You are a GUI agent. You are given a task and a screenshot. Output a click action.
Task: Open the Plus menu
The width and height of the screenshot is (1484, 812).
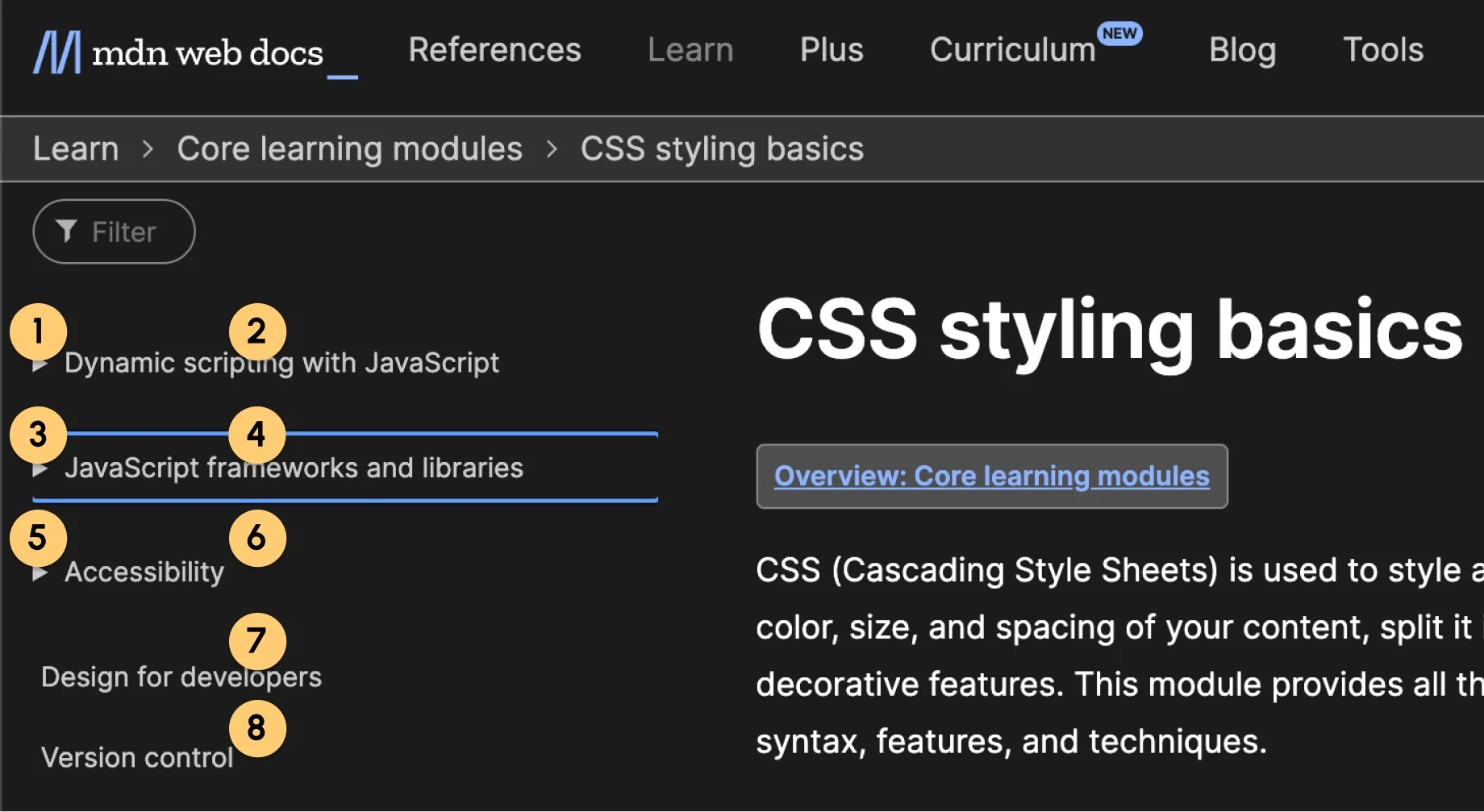(x=832, y=50)
